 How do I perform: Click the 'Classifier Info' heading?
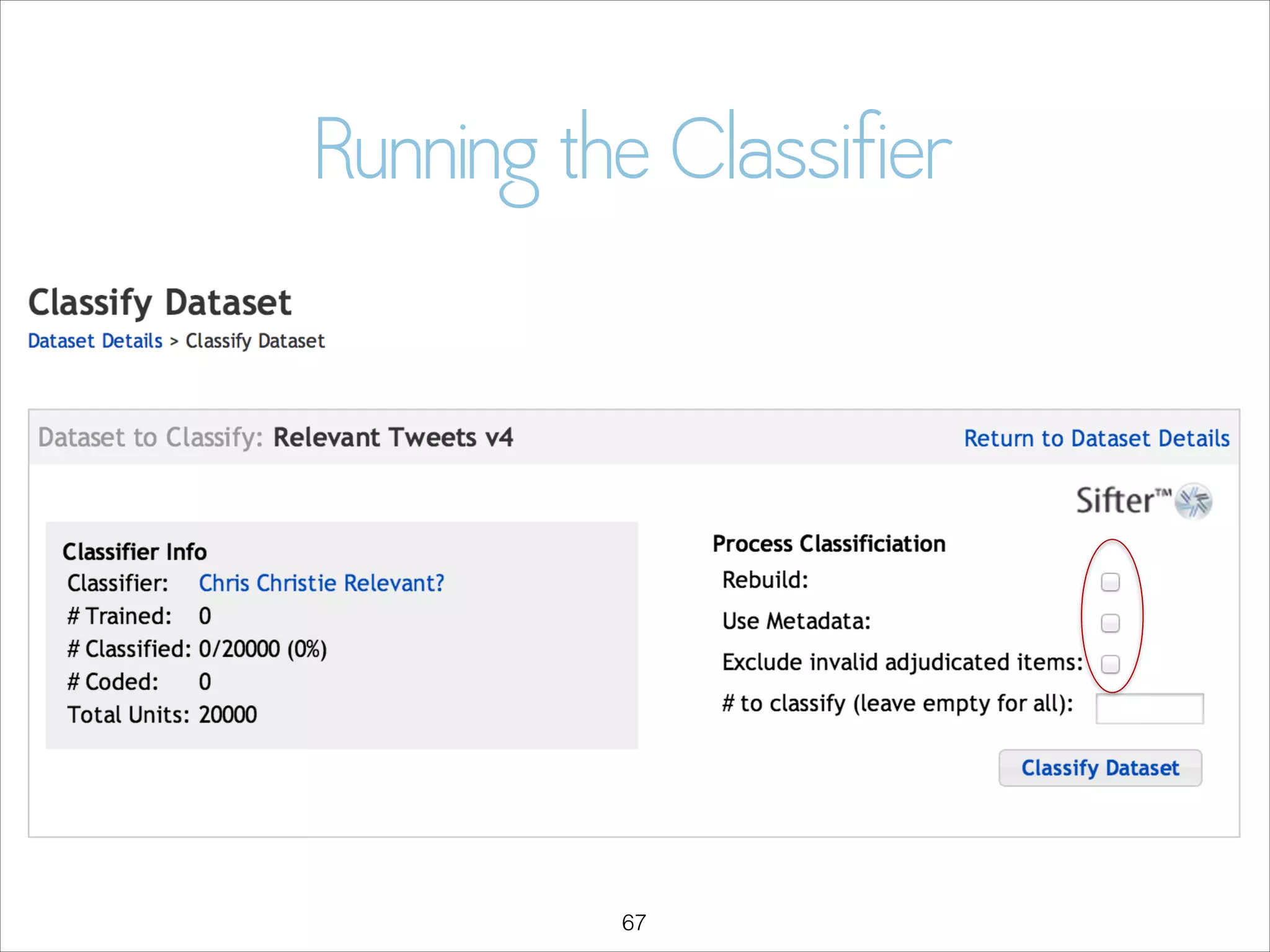[x=135, y=552]
